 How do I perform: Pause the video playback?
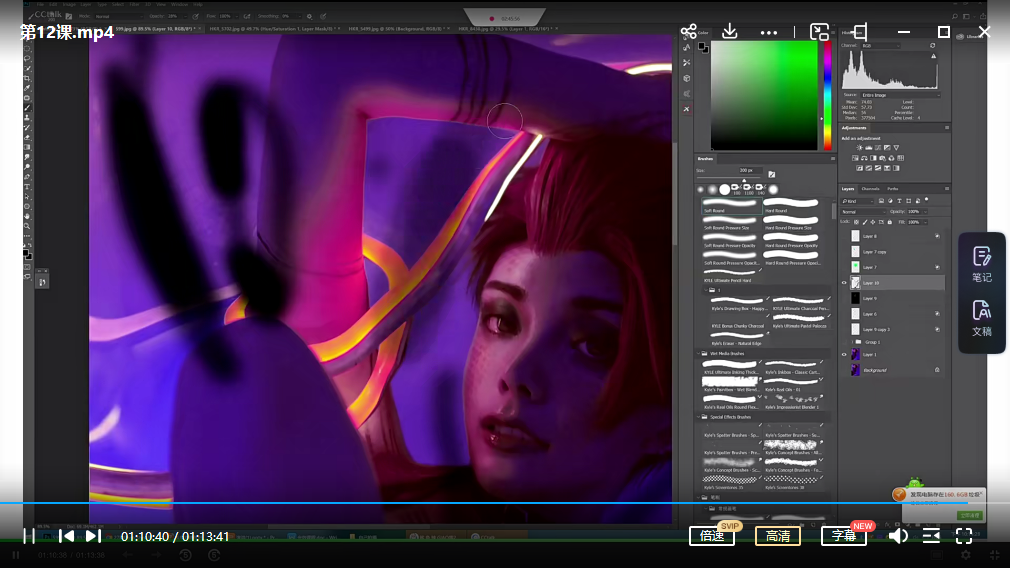pyautogui.click(x=28, y=536)
